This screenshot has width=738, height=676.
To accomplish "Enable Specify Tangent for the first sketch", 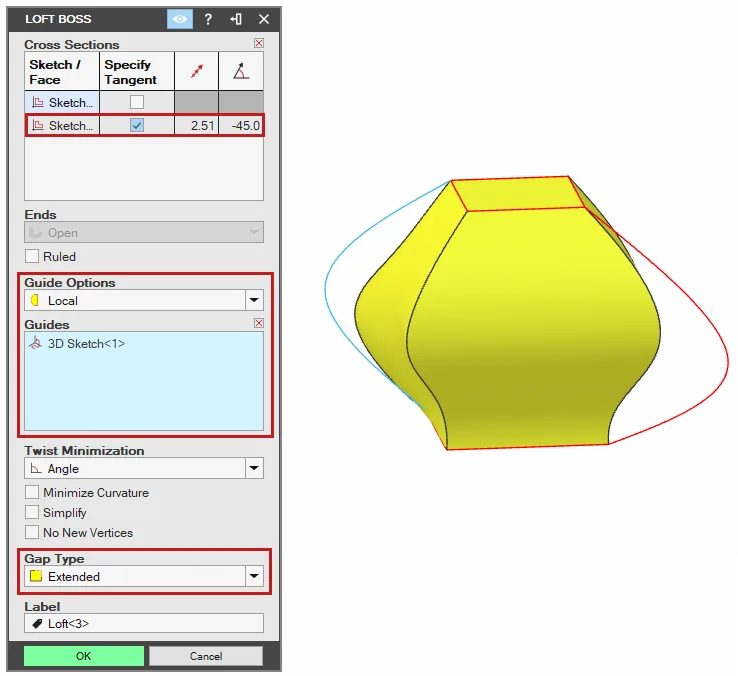I will click(x=137, y=102).
